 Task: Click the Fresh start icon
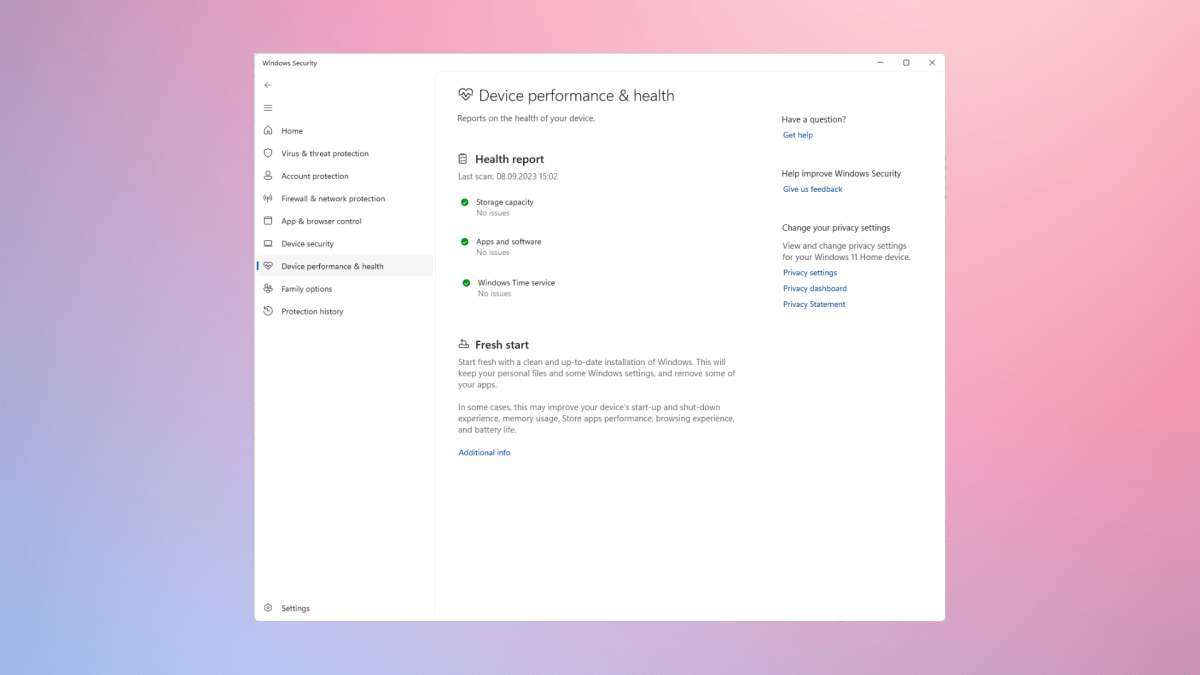click(x=463, y=344)
